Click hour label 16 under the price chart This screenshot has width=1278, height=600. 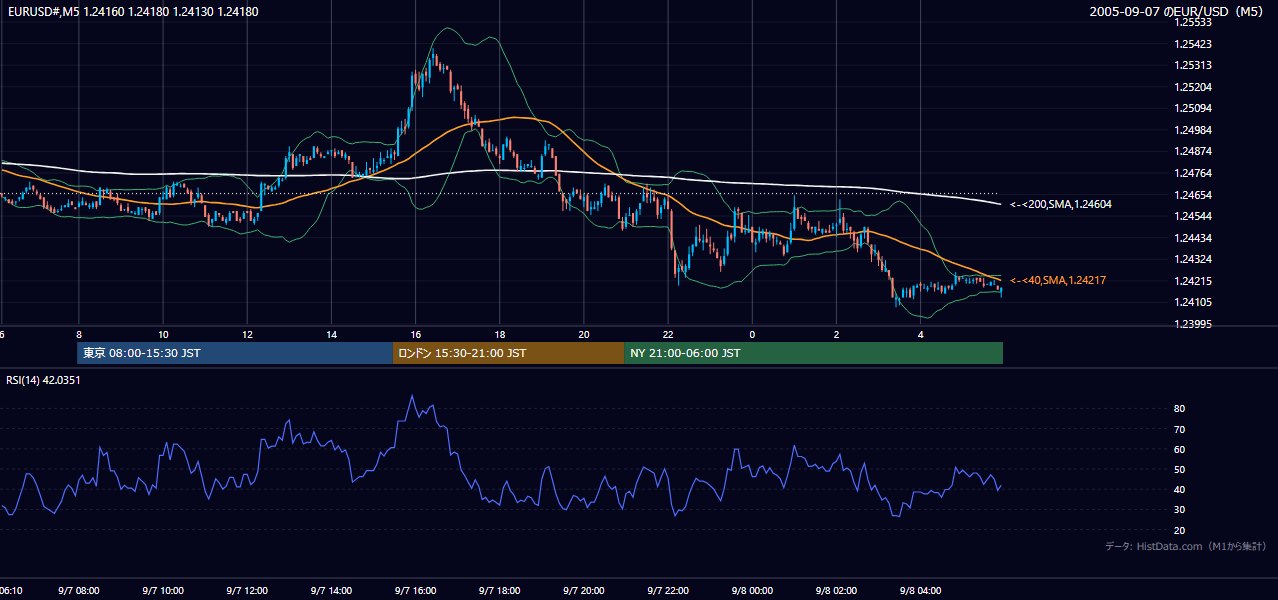tap(416, 334)
